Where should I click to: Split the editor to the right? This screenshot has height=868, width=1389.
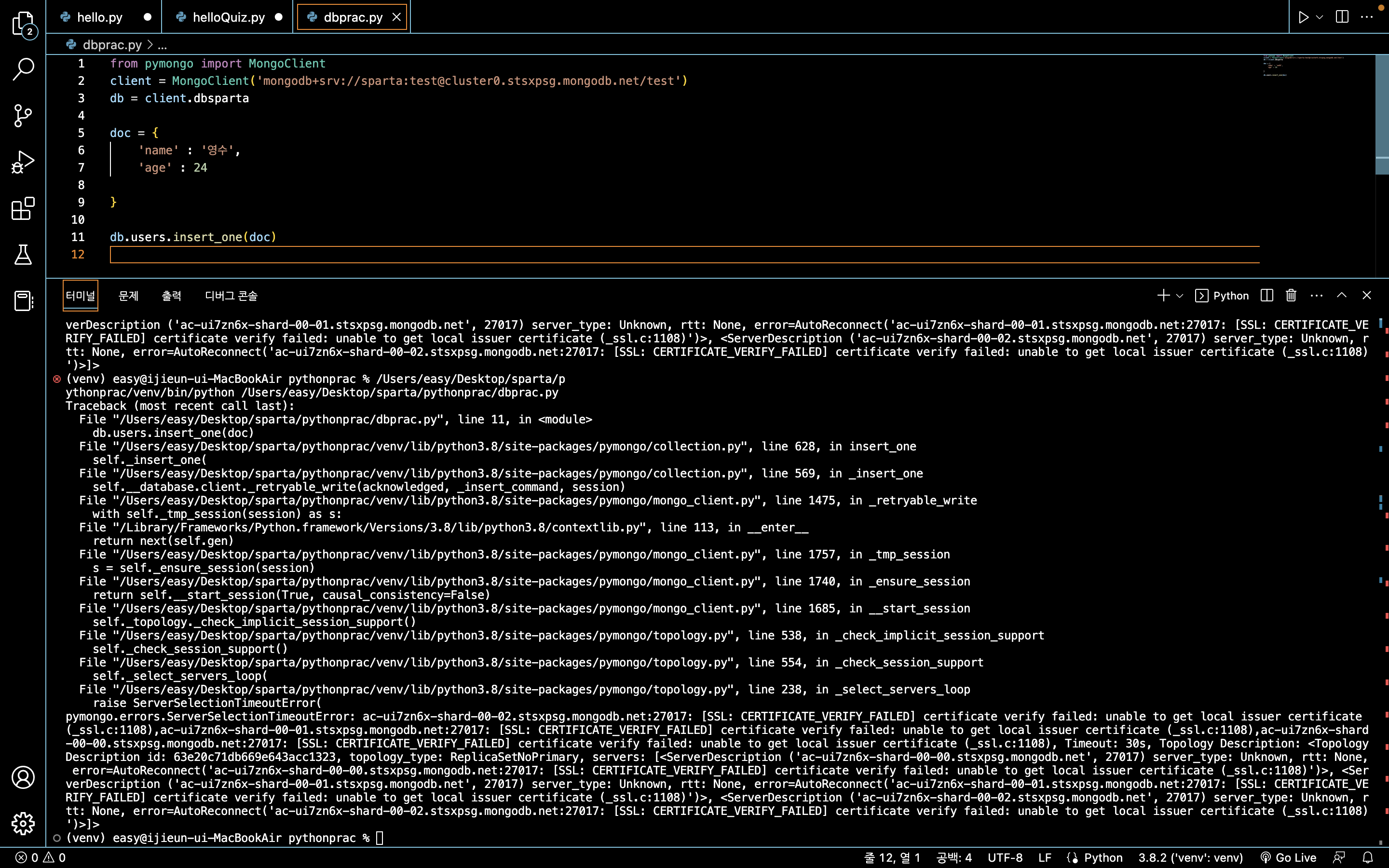pyautogui.click(x=1342, y=17)
